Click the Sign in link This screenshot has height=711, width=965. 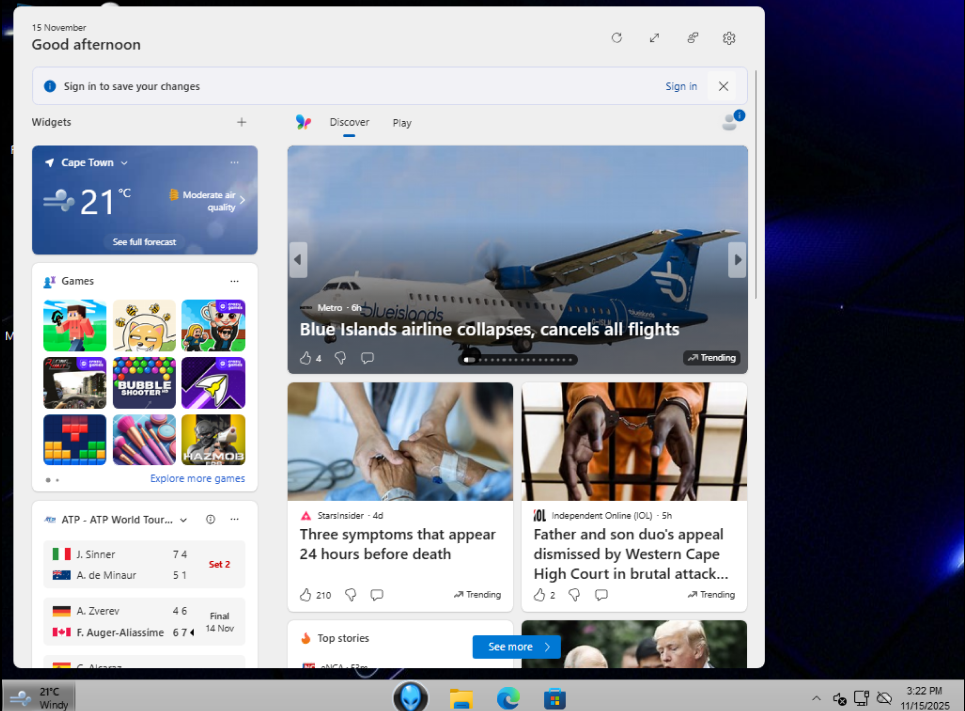coord(681,86)
